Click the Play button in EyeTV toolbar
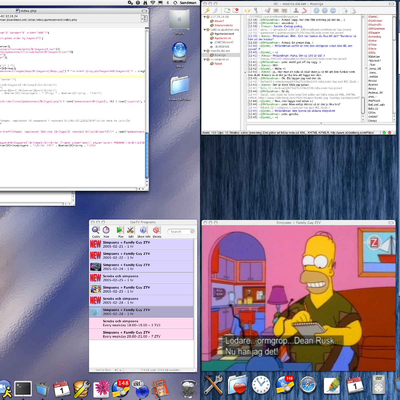The width and height of the screenshot is (400, 400). click(x=120, y=230)
